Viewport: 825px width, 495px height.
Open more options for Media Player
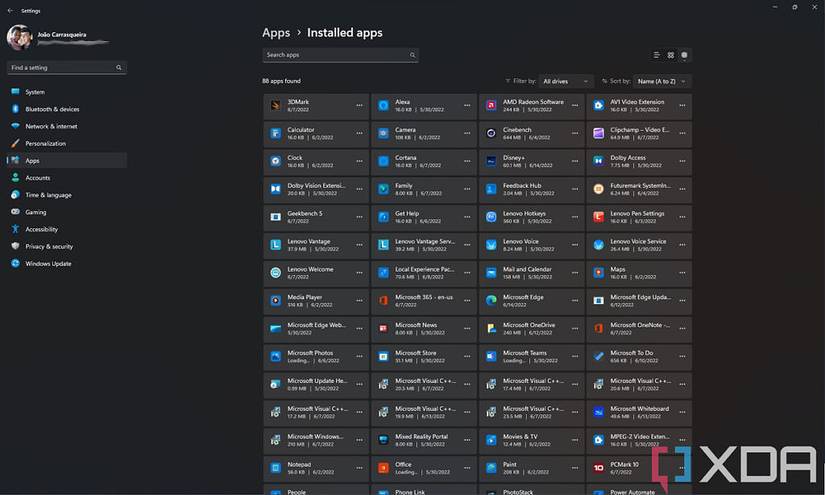coord(359,301)
